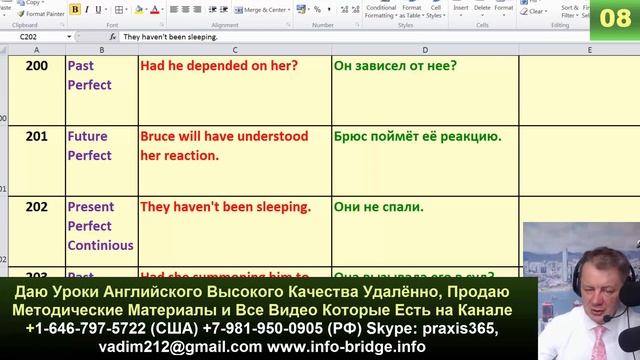Select the Future Perfect cell
640x360 pixels.
pyautogui.click(x=102, y=161)
